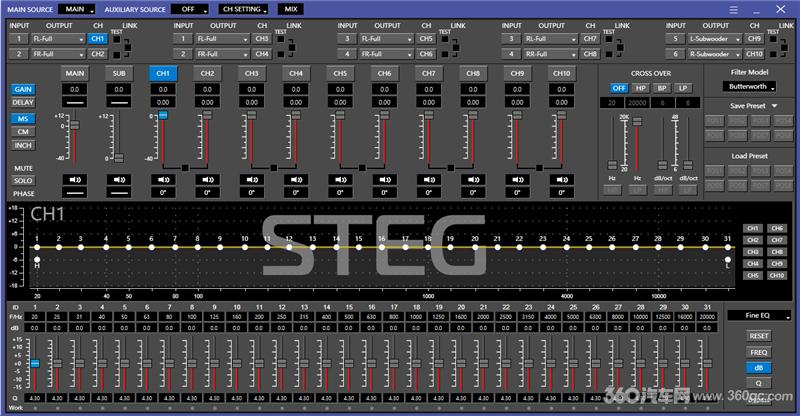Click the link square between CH9 and CH10 faders

point(539,168)
